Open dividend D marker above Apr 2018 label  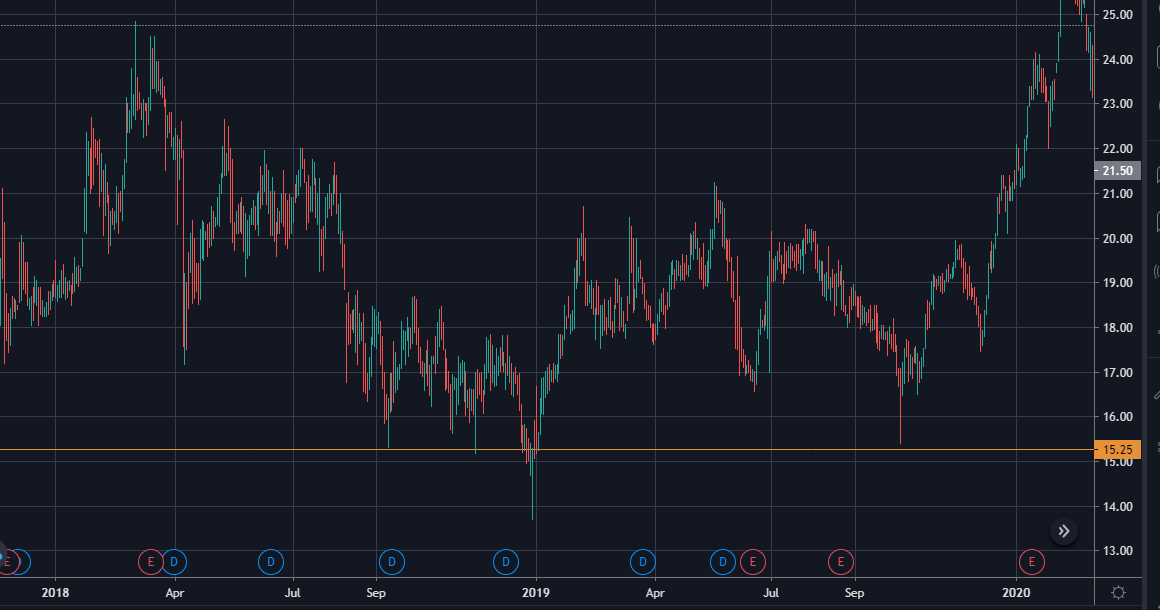click(174, 562)
